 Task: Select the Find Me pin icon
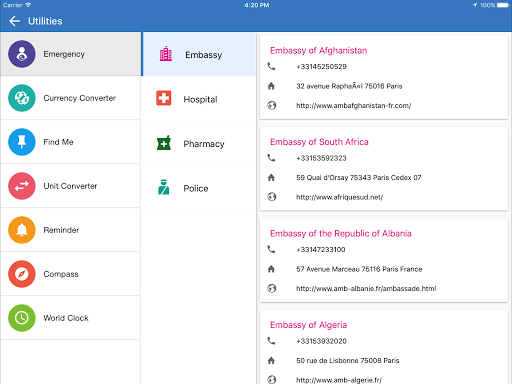(x=22, y=142)
